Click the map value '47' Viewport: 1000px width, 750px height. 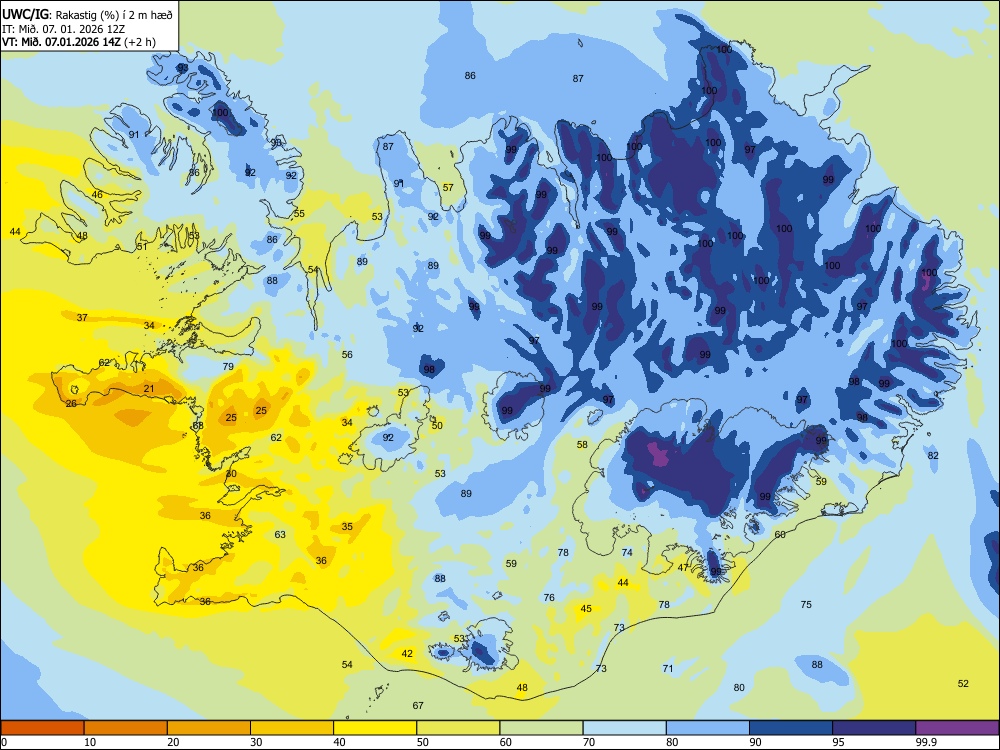pyautogui.click(x=683, y=568)
